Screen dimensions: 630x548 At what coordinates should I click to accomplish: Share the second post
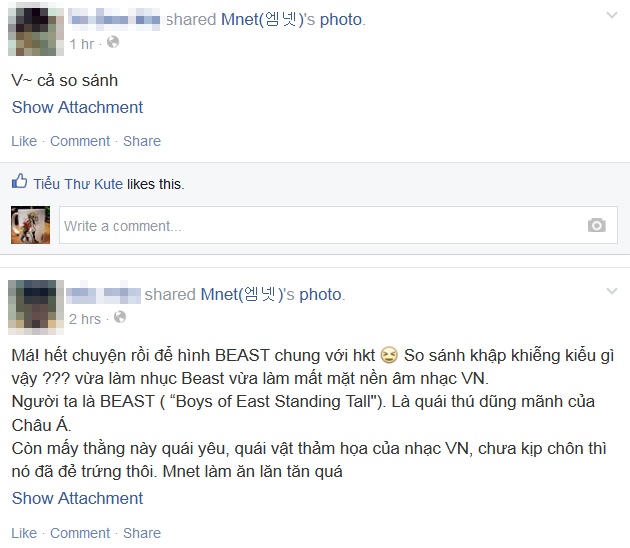click(142, 533)
